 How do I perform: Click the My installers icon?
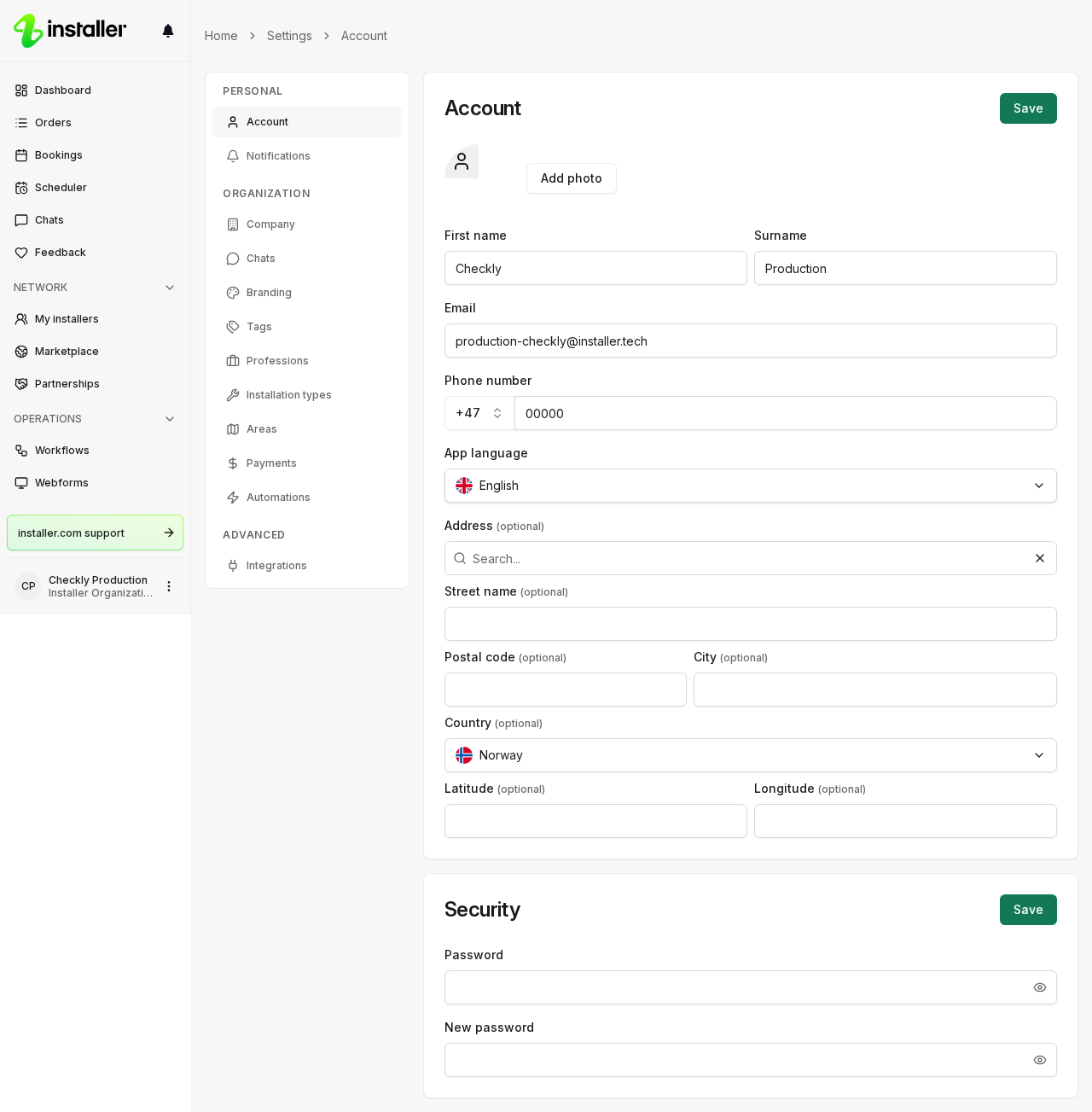(x=21, y=319)
